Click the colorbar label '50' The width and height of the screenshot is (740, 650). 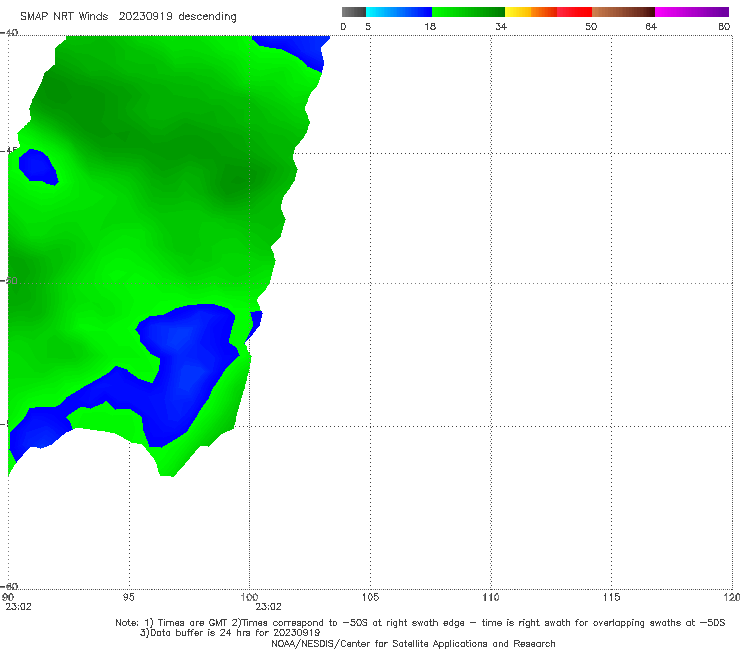pos(591,26)
